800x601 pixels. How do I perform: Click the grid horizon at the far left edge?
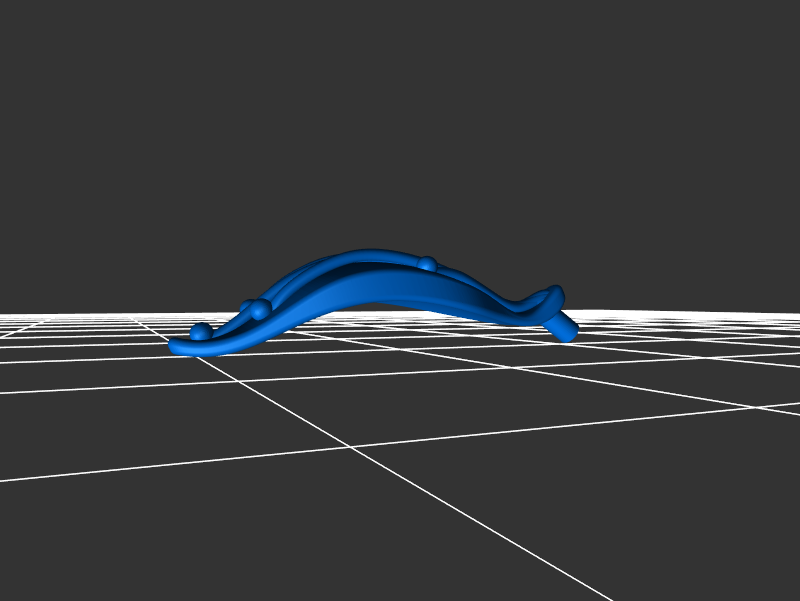[5, 316]
